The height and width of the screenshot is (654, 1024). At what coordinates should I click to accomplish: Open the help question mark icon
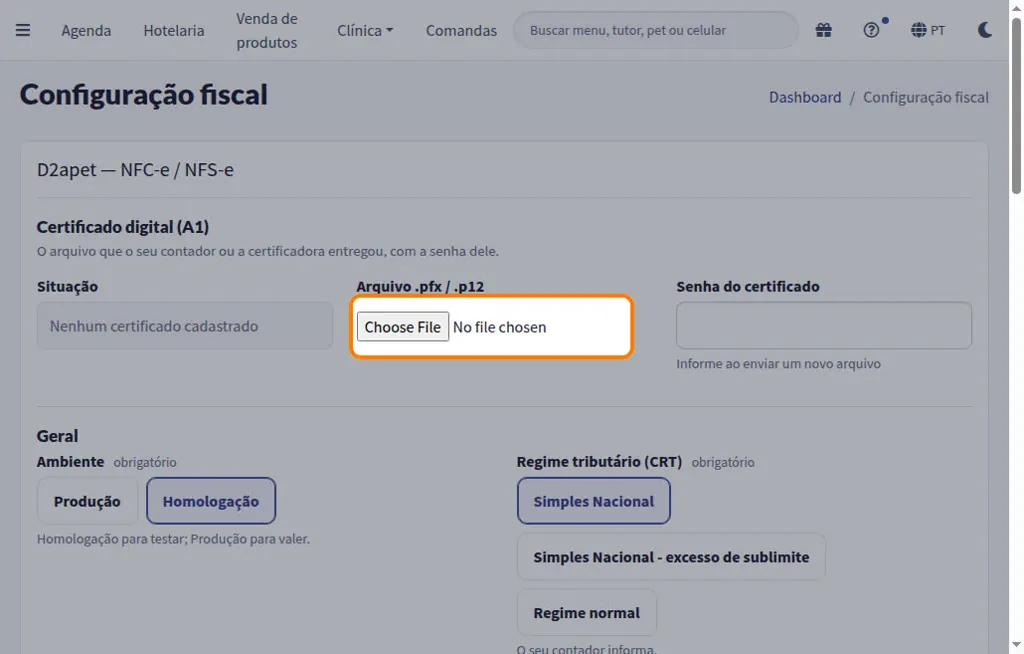(x=871, y=30)
